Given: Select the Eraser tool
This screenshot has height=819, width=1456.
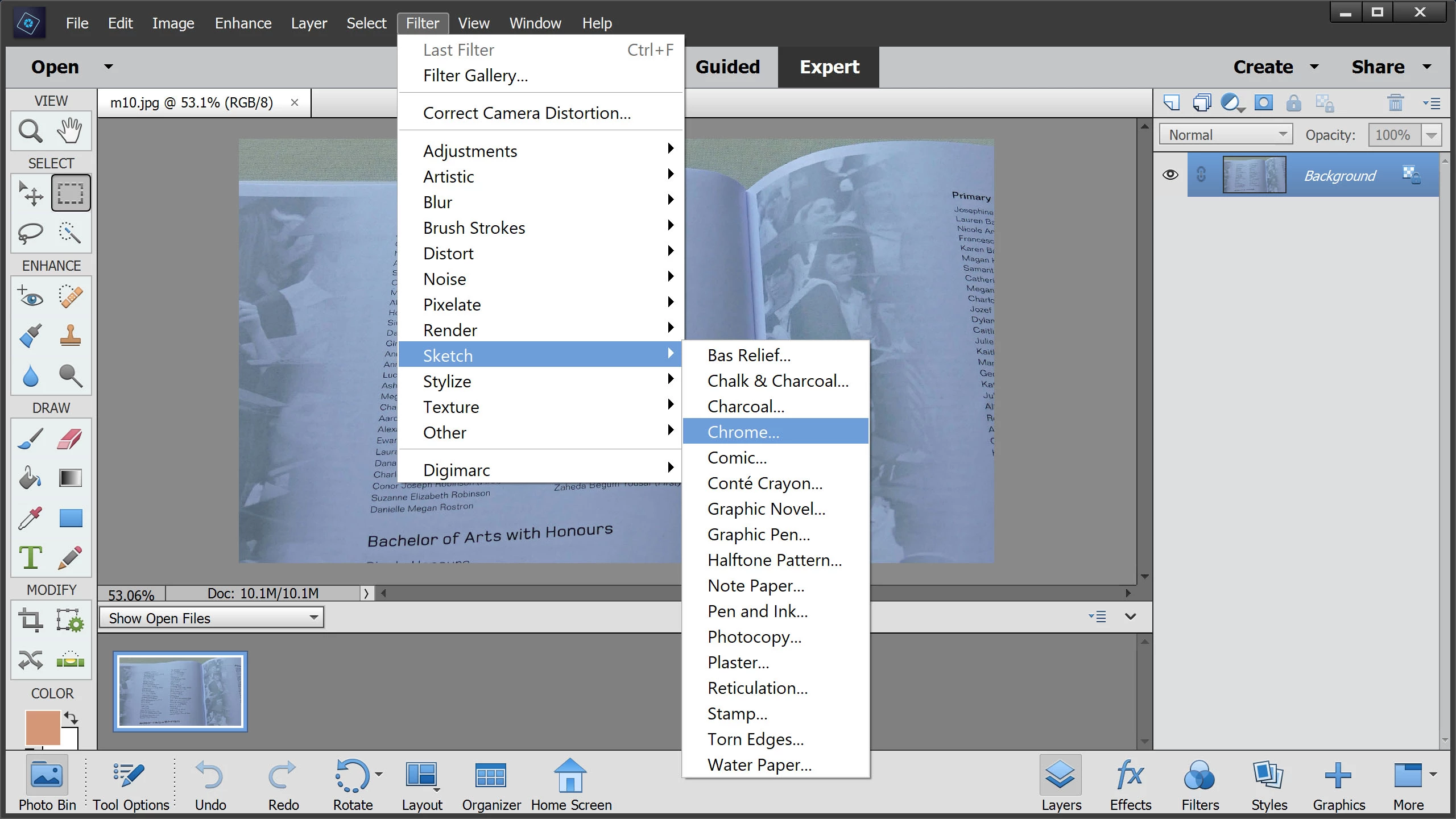Looking at the screenshot, I should [70, 439].
